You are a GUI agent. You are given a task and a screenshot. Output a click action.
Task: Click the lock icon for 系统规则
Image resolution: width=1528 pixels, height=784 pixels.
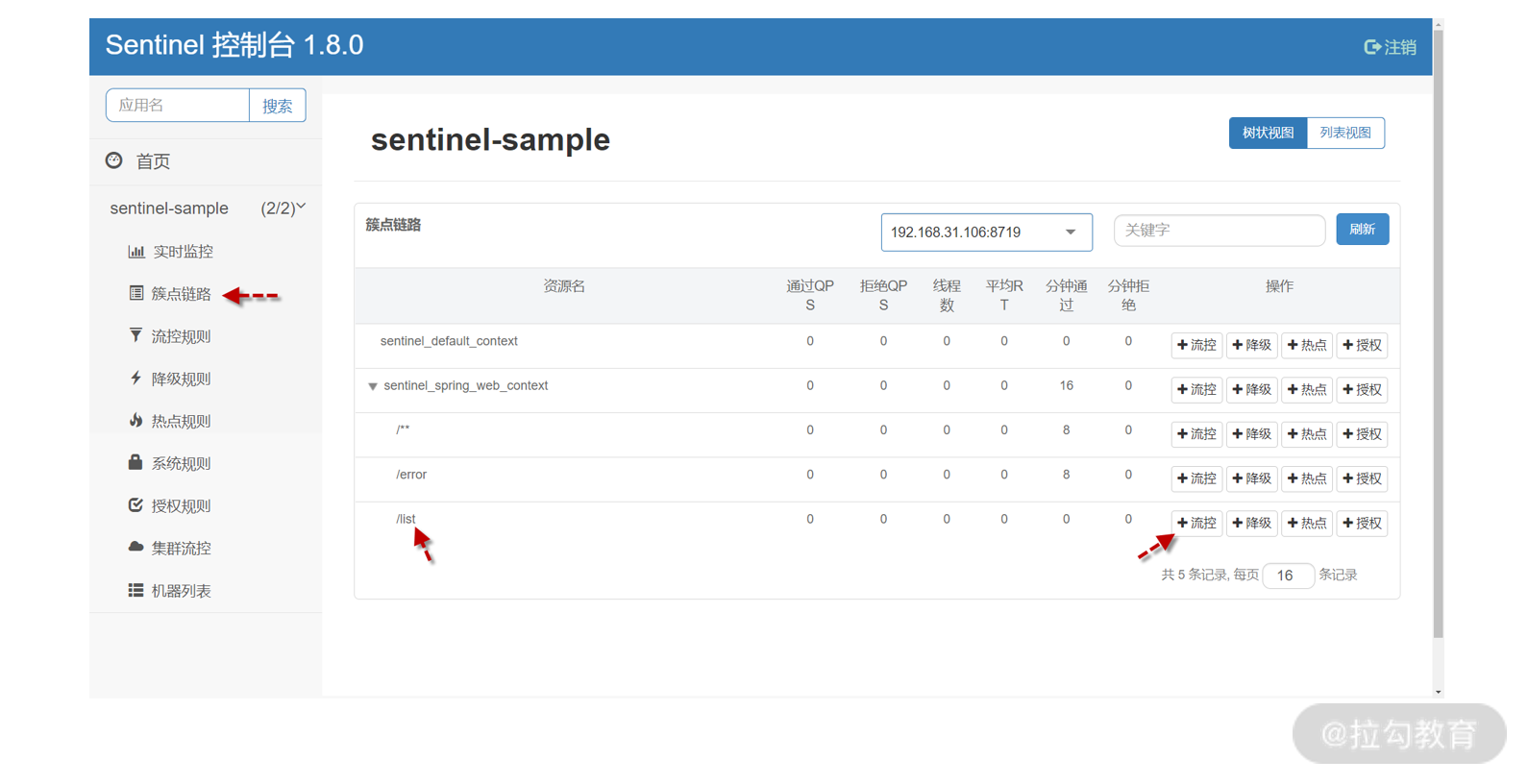[136, 462]
